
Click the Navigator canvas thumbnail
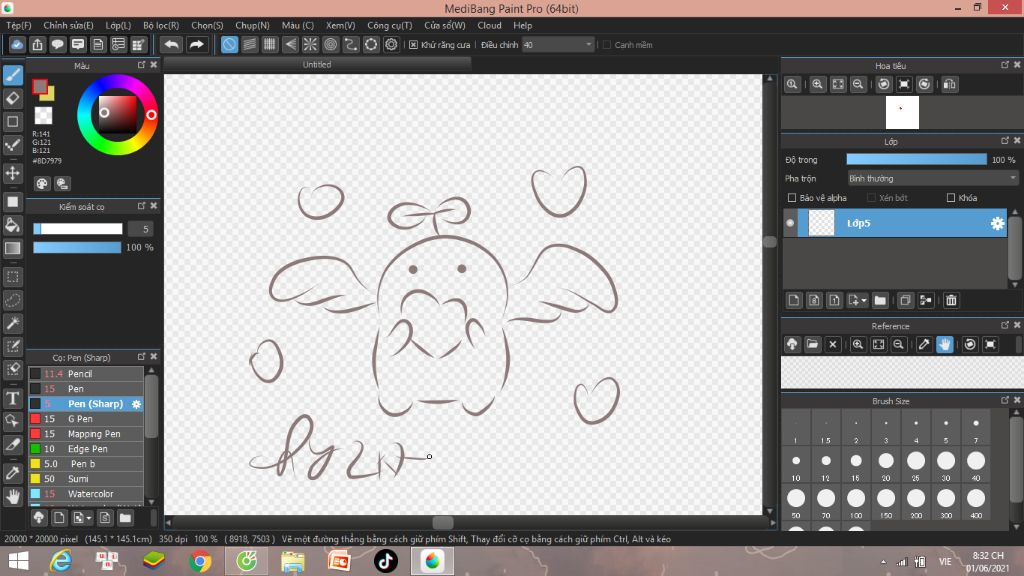tap(902, 112)
